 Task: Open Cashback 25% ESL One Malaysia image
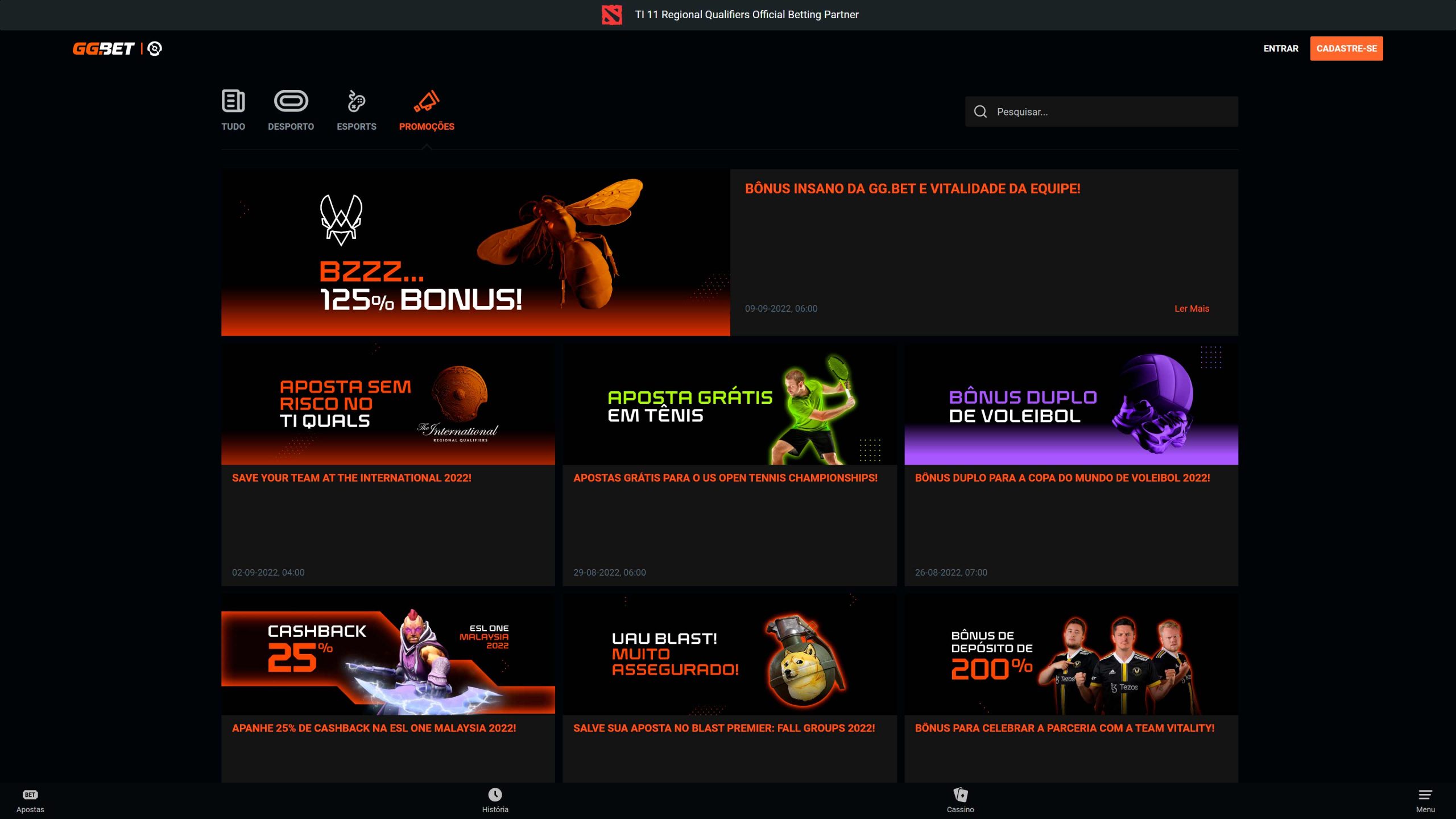(388, 655)
